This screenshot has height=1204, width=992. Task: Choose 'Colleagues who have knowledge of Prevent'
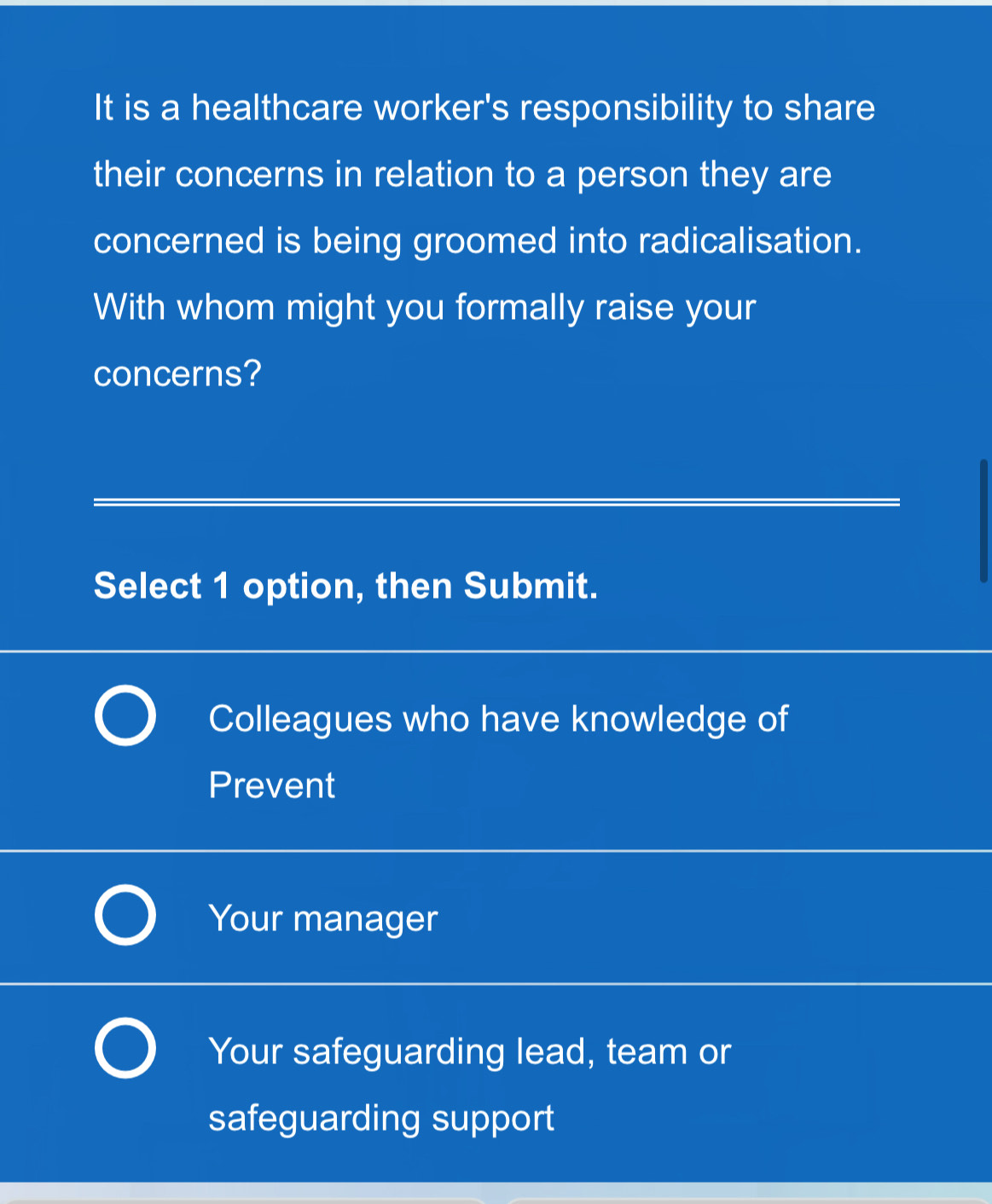[125, 716]
